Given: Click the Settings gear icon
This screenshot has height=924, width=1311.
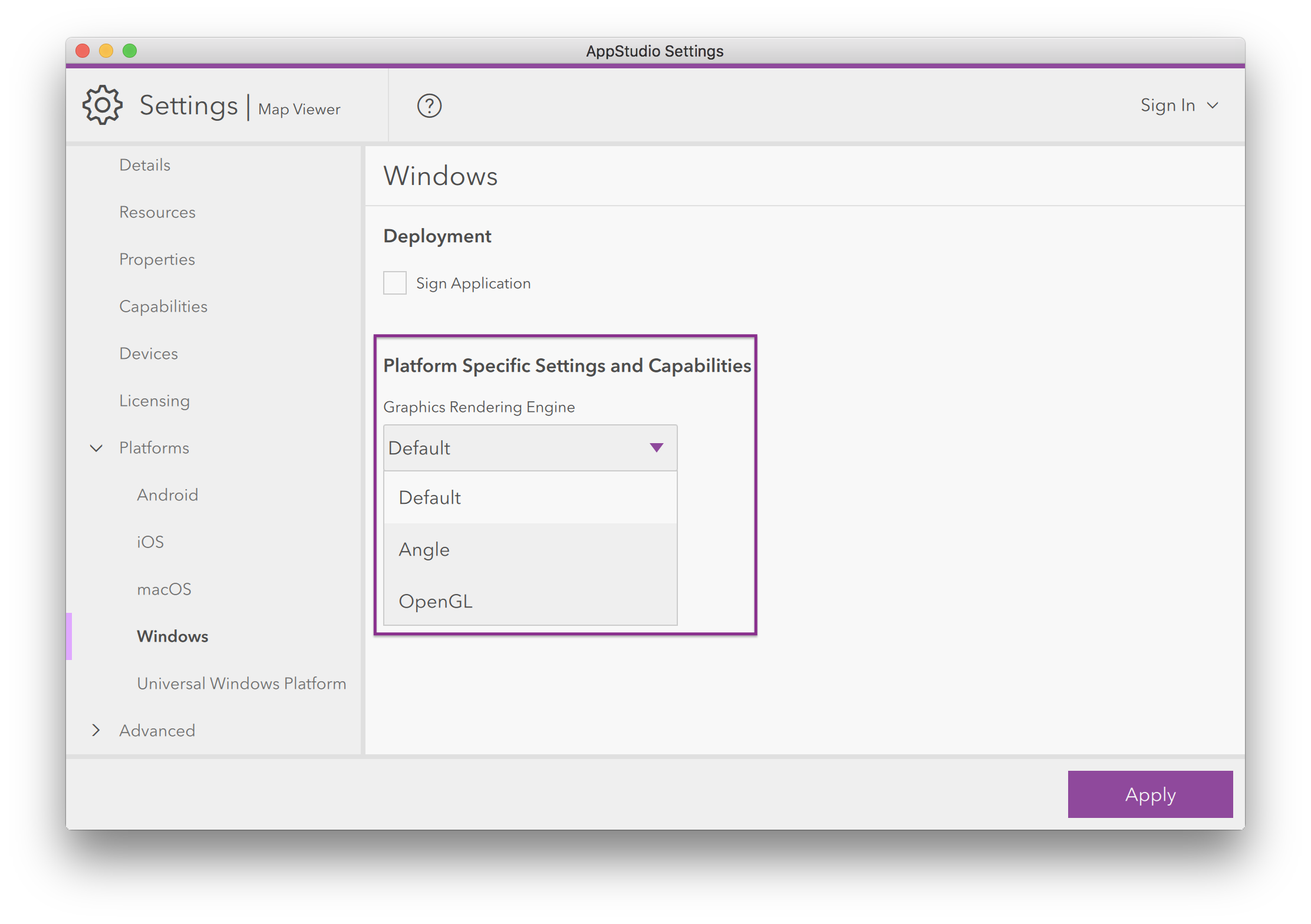Looking at the screenshot, I should coord(103,105).
